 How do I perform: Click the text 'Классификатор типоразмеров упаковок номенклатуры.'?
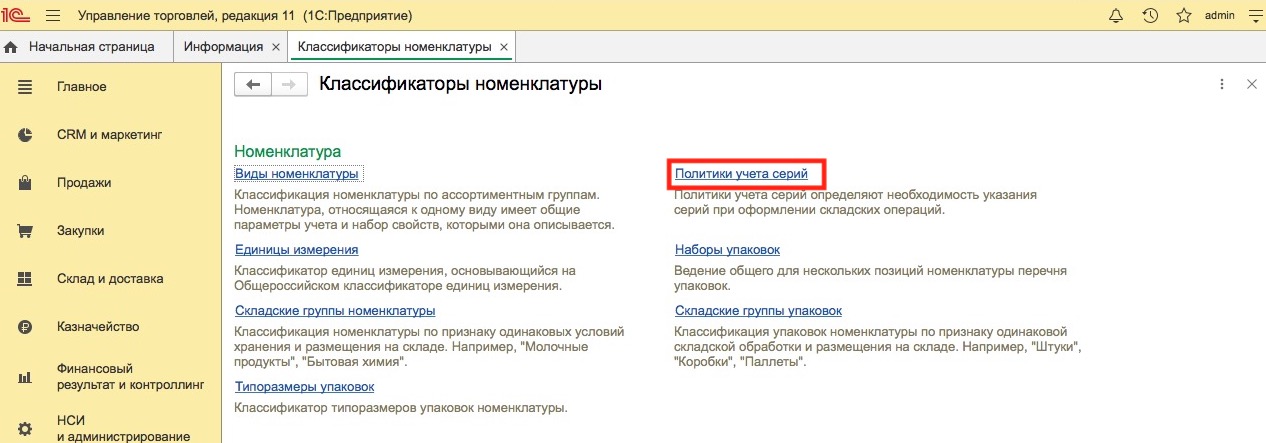click(401, 407)
